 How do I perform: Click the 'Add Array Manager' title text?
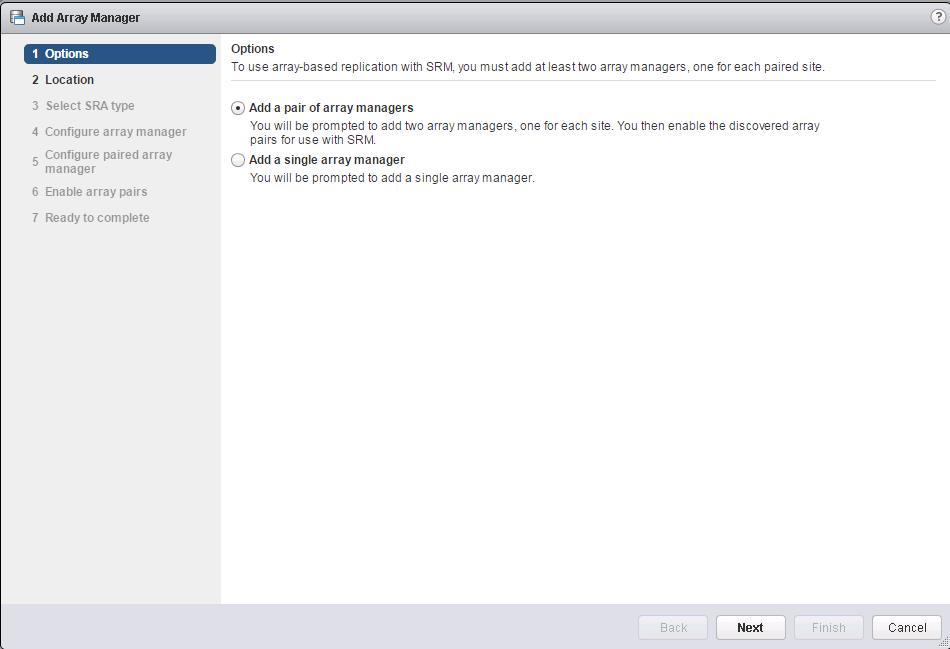tap(85, 18)
